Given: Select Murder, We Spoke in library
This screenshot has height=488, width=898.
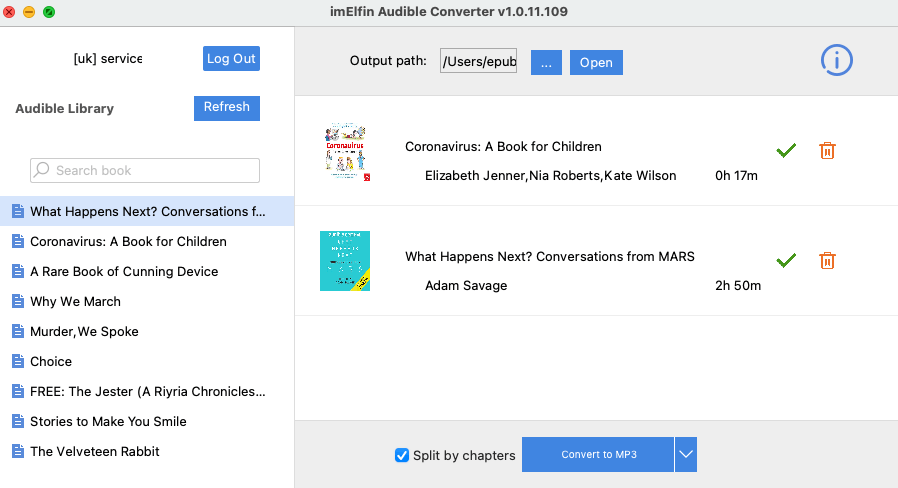Looking at the screenshot, I should point(147,331).
